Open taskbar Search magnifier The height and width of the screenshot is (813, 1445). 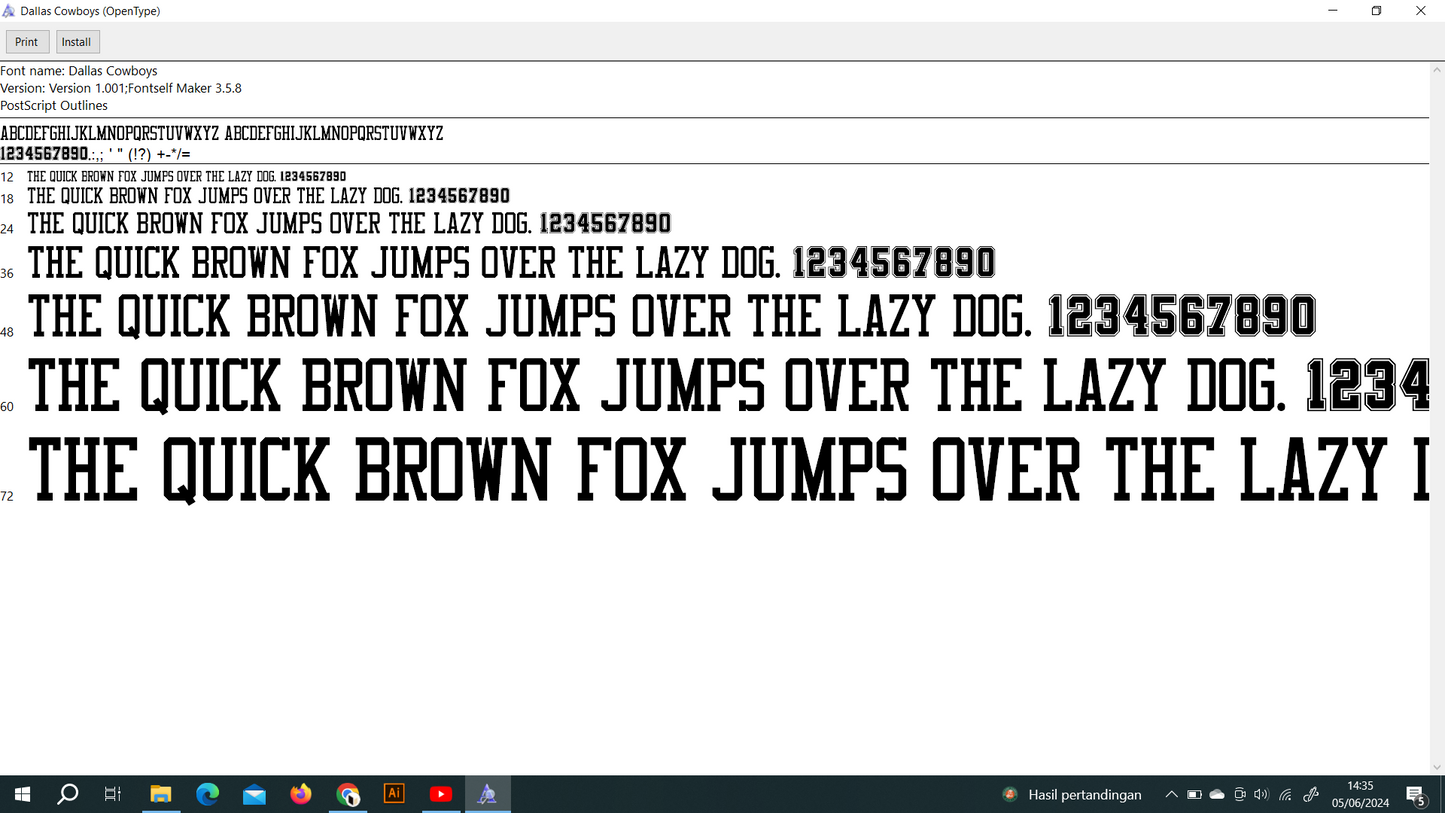click(x=67, y=794)
